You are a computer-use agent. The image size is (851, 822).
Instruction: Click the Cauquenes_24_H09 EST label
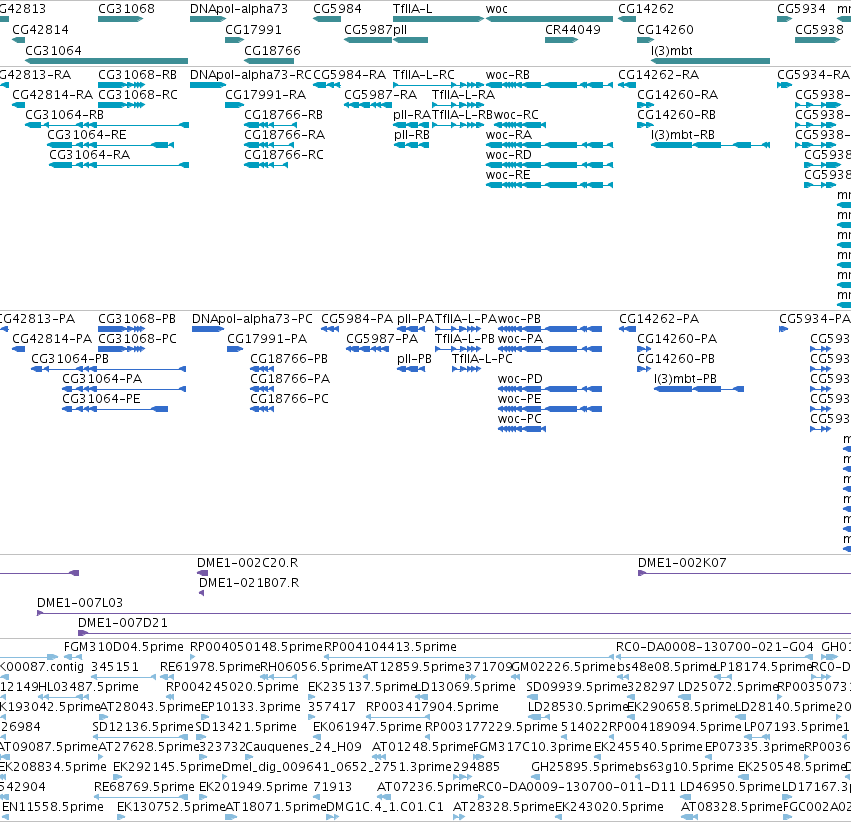304,747
